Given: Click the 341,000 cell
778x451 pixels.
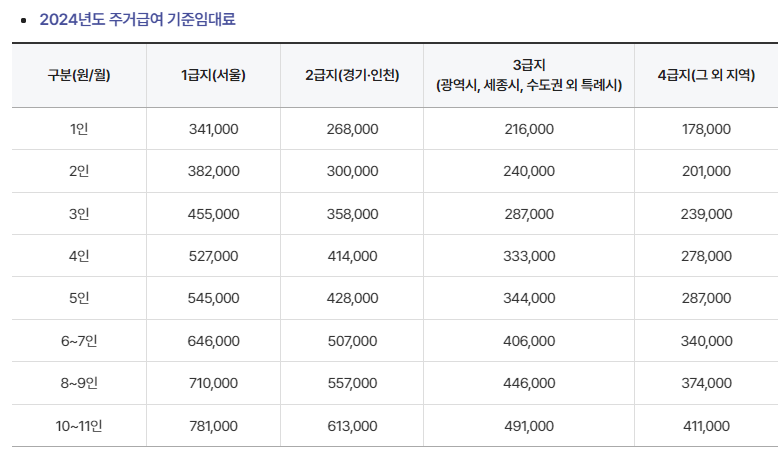Looking at the screenshot, I should [213, 129].
